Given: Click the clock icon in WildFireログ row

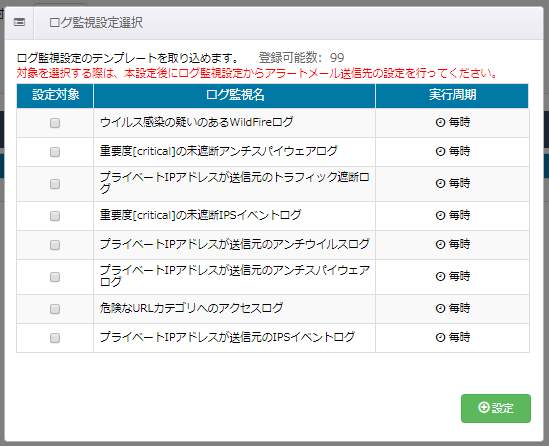Looking at the screenshot, I should pyautogui.click(x=440, y=123).
